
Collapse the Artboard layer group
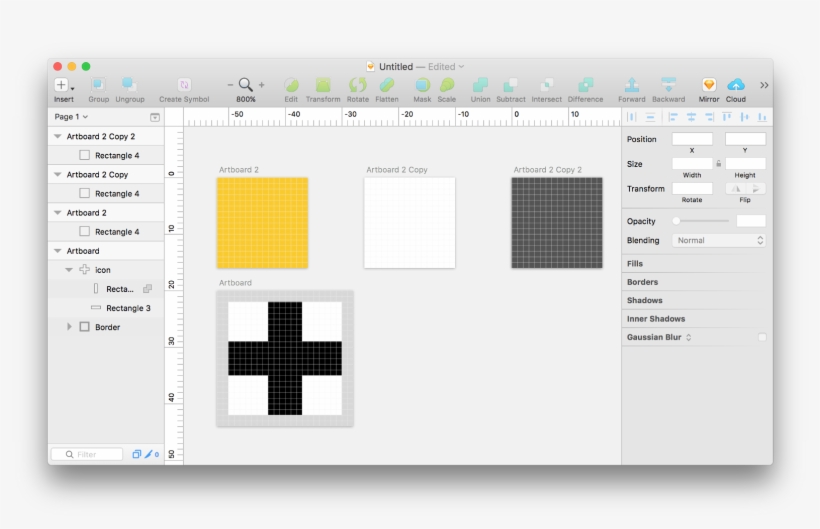pyautogui.click(x=58, y=250)
